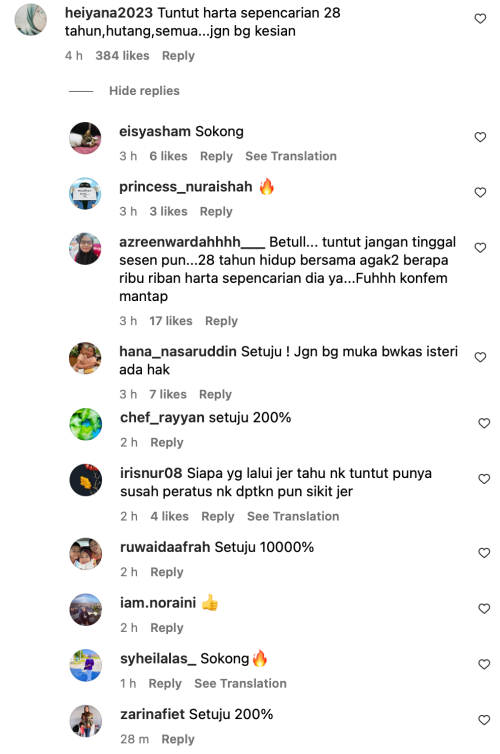
Task: Open the 384 likes list
Action: pyautogui.click(x=122, y=56)
